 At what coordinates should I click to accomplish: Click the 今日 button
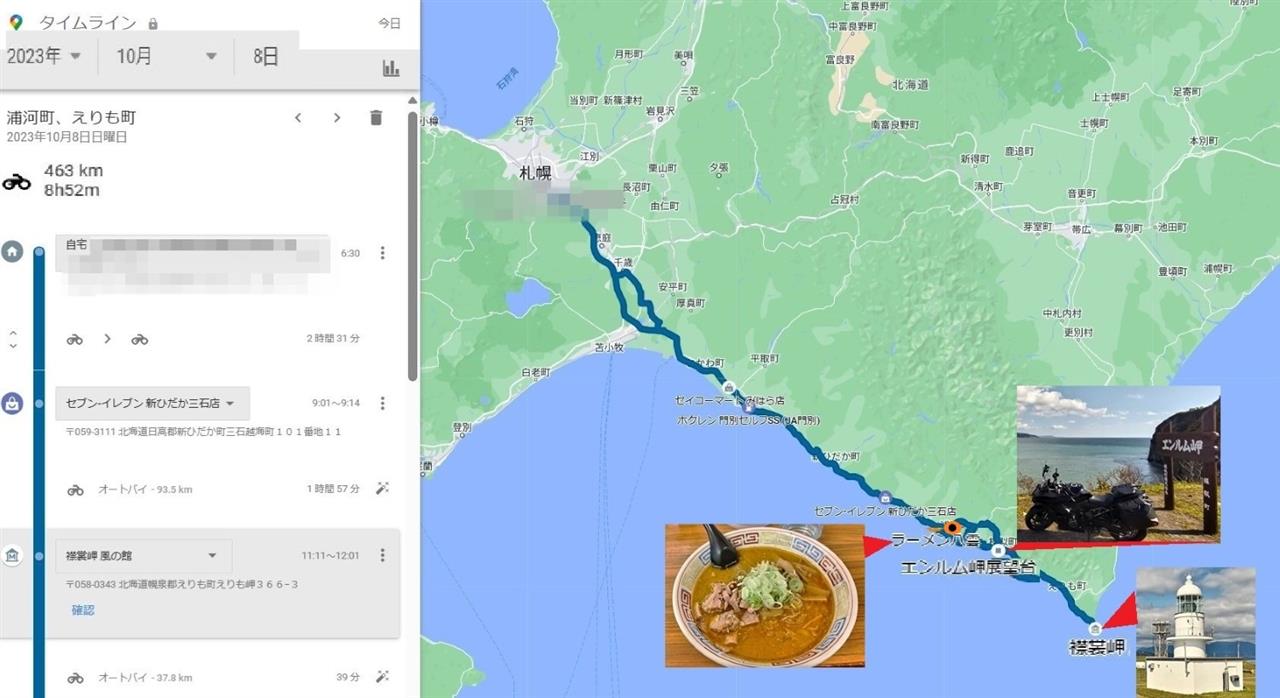pyautogui.click(x=389, y=22)
